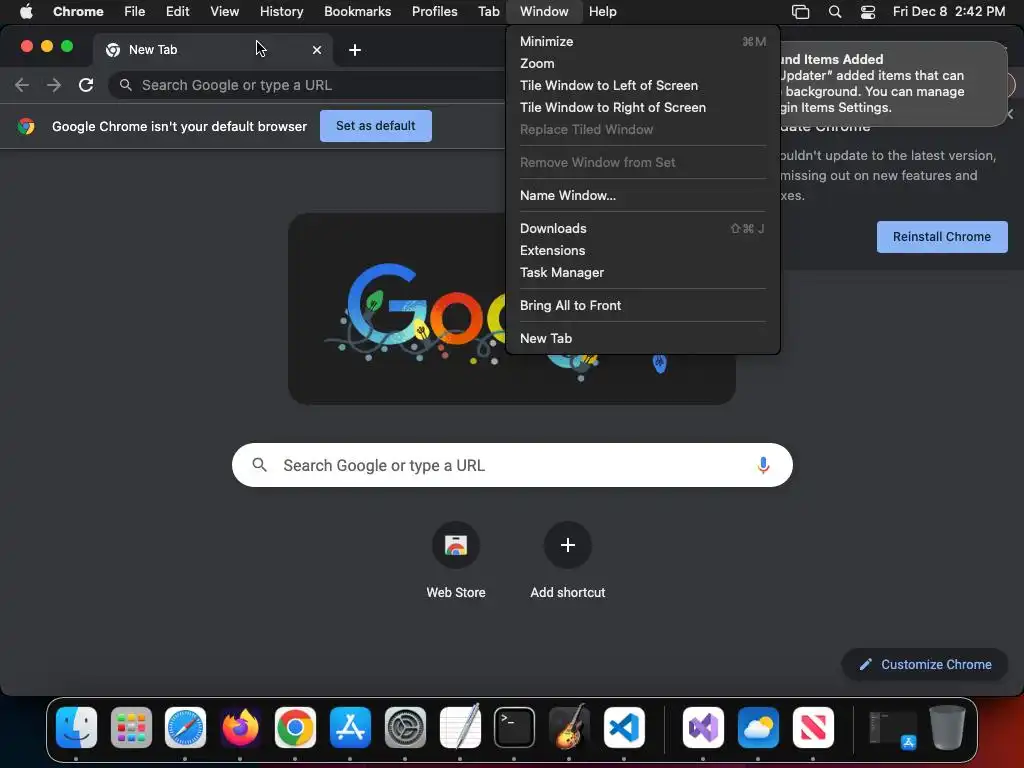The height and width of the screenshot is (768, 1024).
Task: Click the reload page icon
Action: [86, 85]
